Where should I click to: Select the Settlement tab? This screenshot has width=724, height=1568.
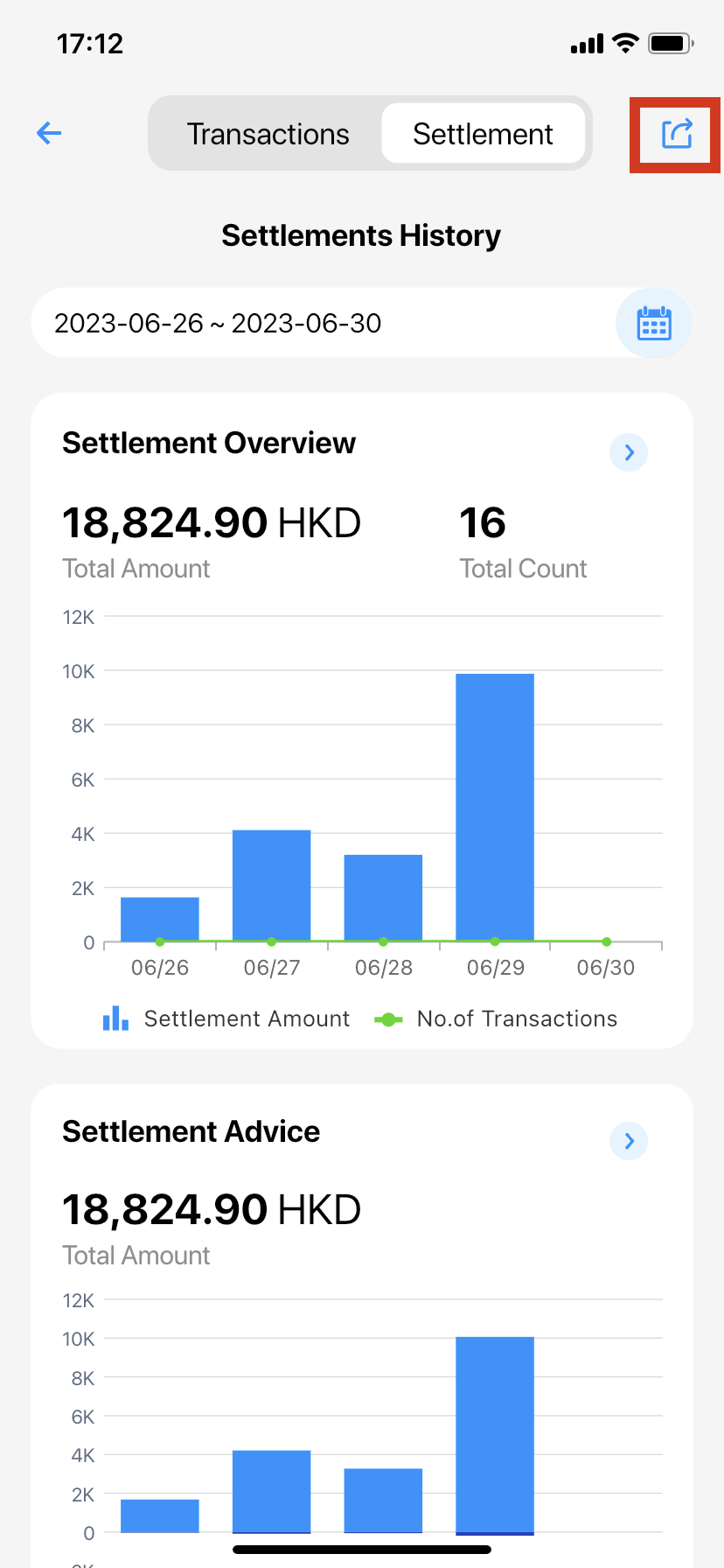coord(483,134)
